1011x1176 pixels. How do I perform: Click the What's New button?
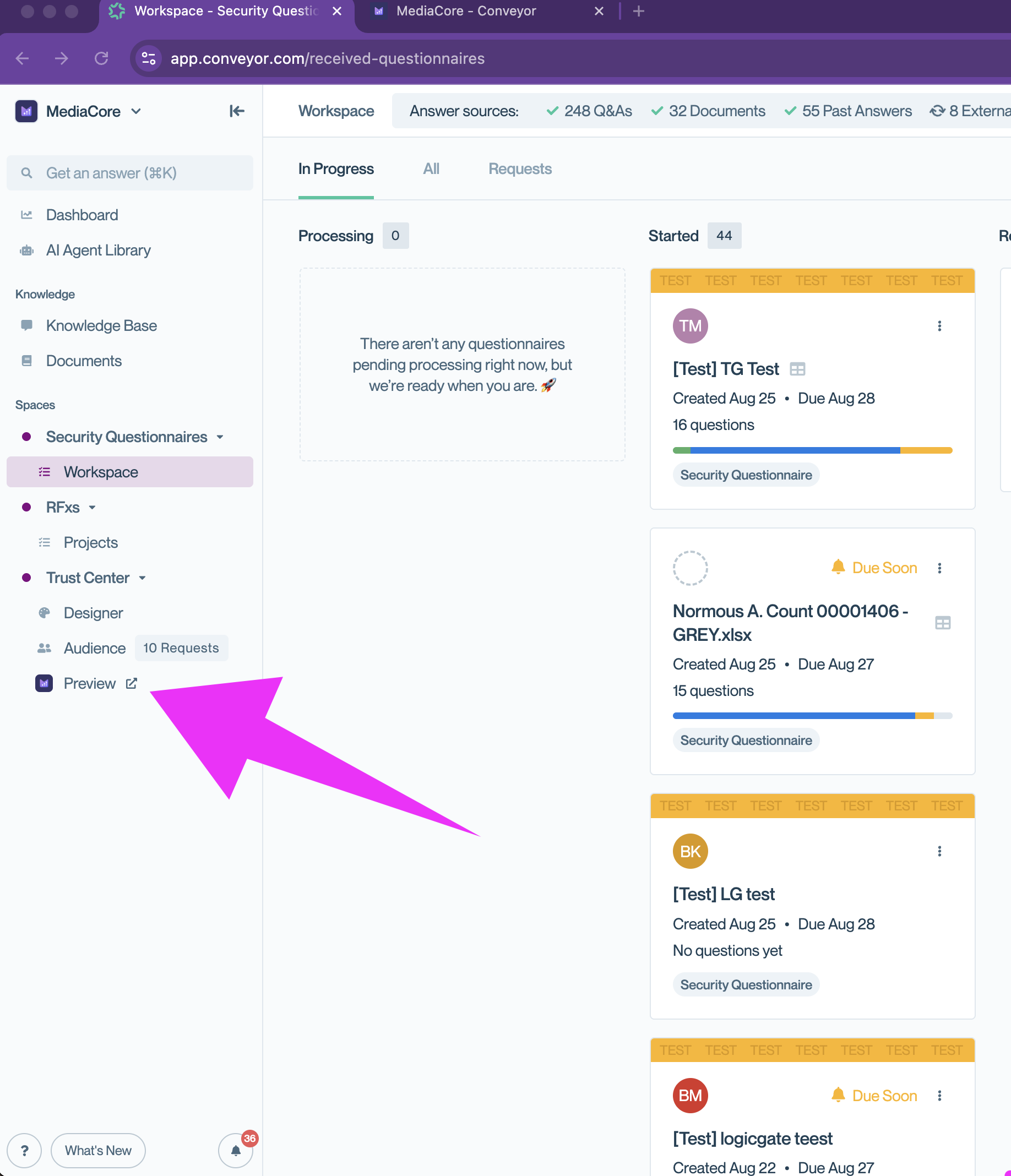pyautogui.click(x=97, y=1151)
